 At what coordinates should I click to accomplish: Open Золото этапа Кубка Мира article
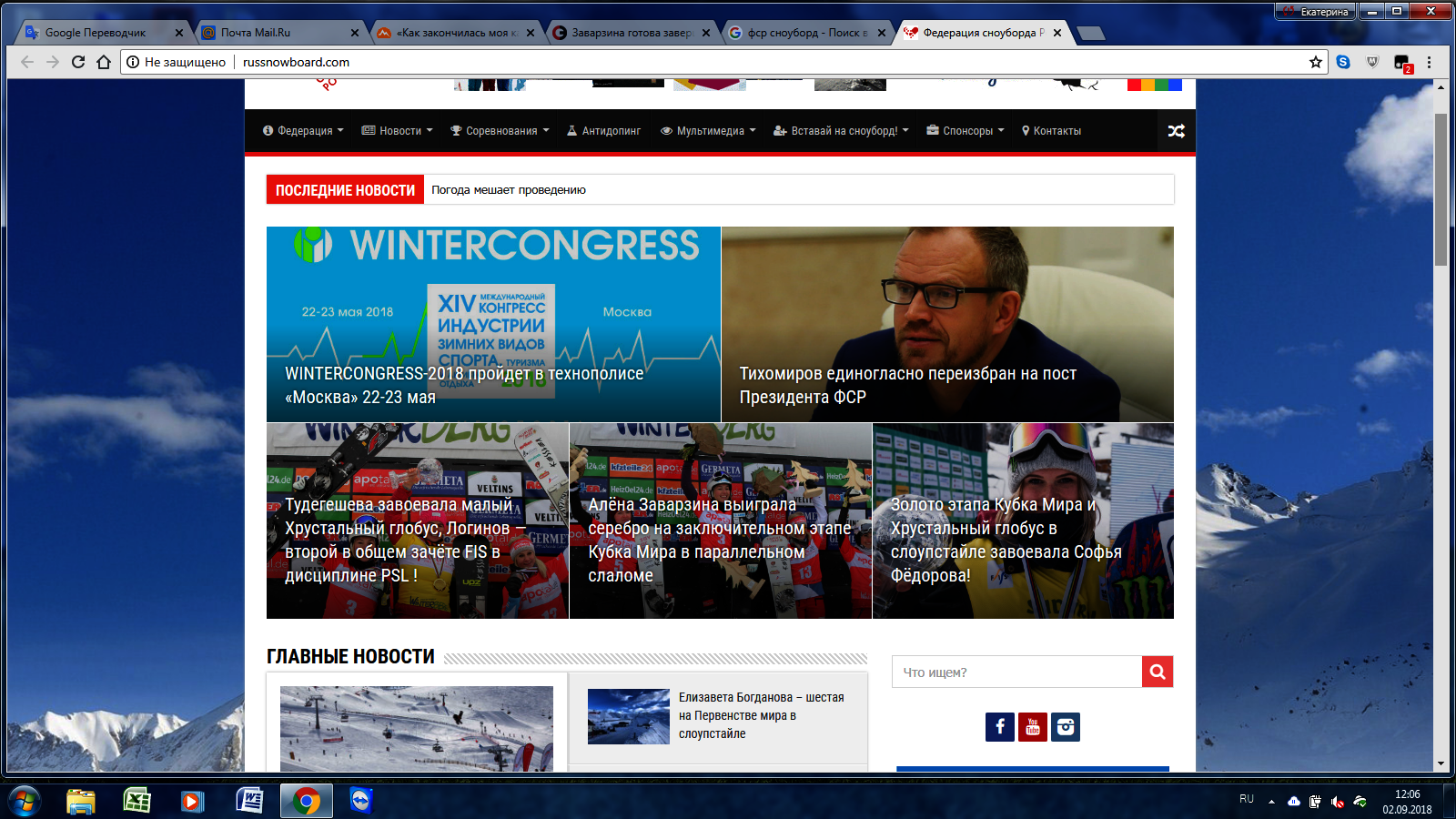click(1006, 540)
